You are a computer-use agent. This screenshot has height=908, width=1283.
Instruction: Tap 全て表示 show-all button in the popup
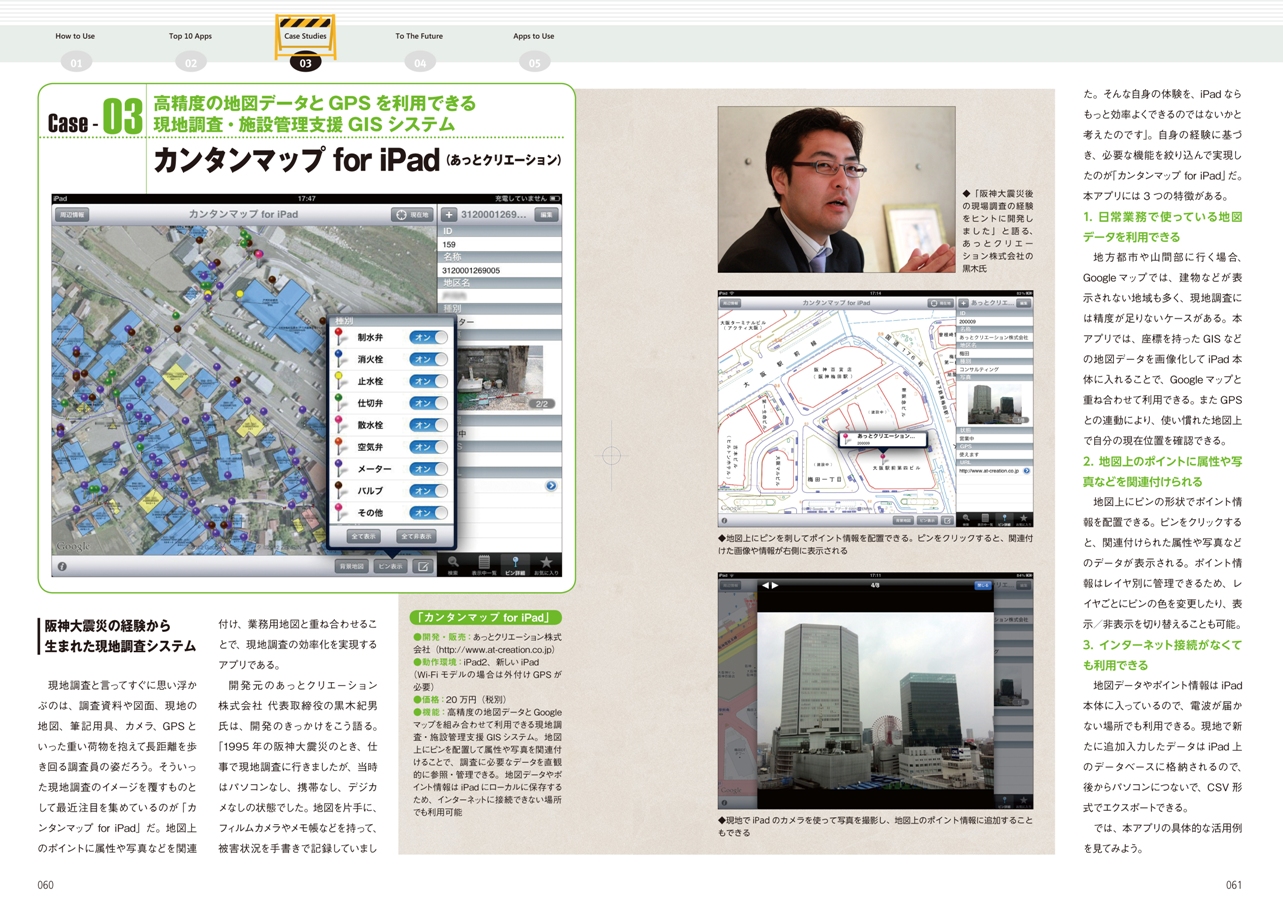[x=364, y=536]
